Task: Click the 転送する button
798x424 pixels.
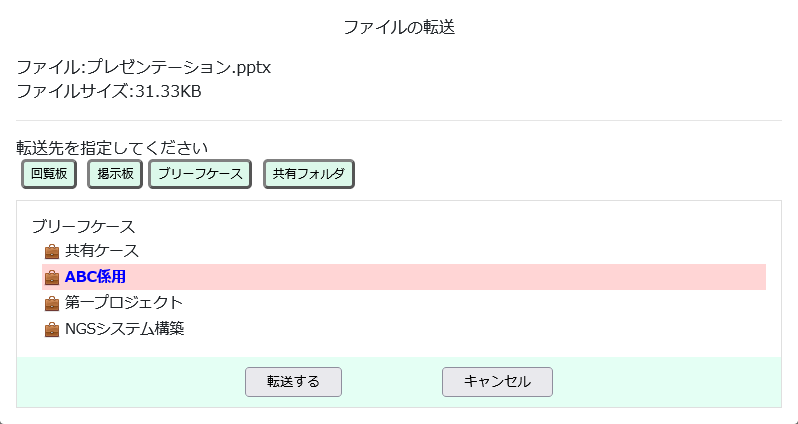Action: pyautogui.click(x=293, y=382)
